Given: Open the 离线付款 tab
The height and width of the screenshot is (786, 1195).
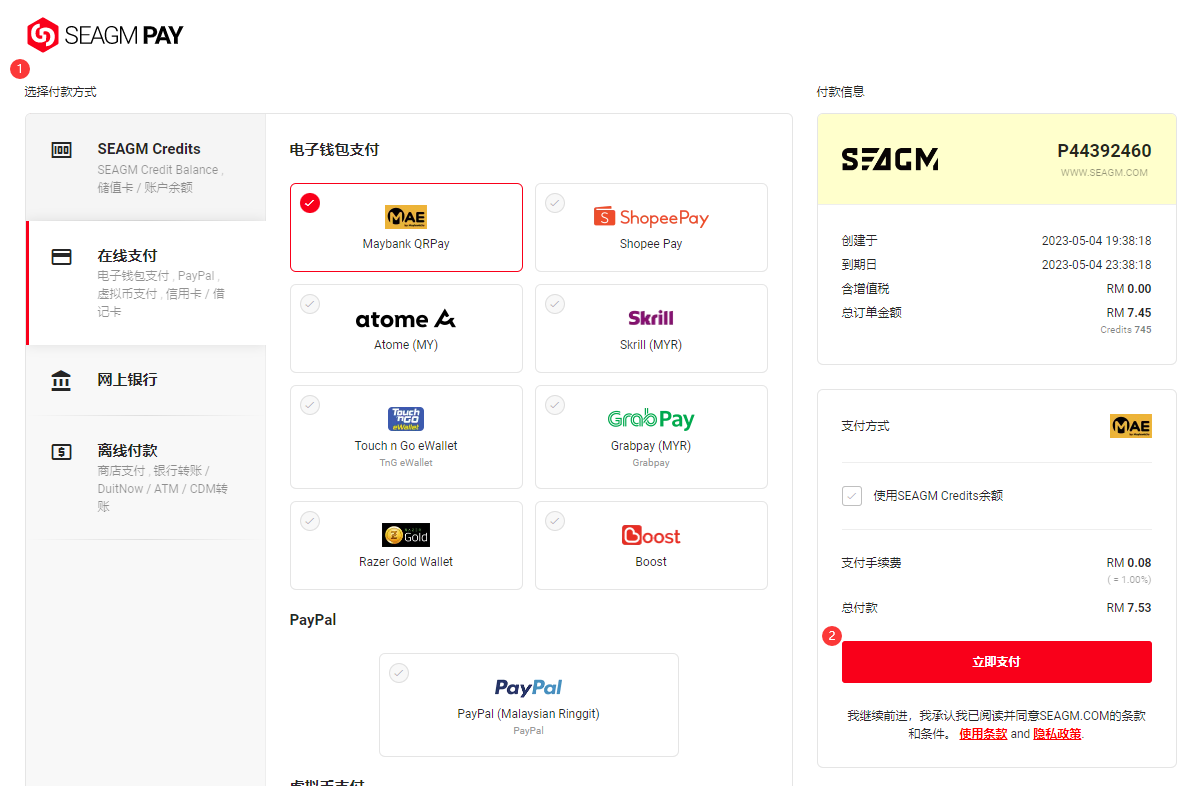Looking at the screenshot, I should [x=146, y=477].
